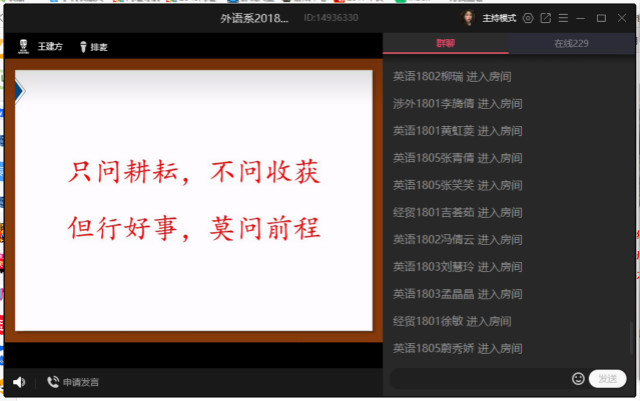Screen dimensions: 640x401
Task: Click the room ID:14936330 text
Action: pos(331,18)
